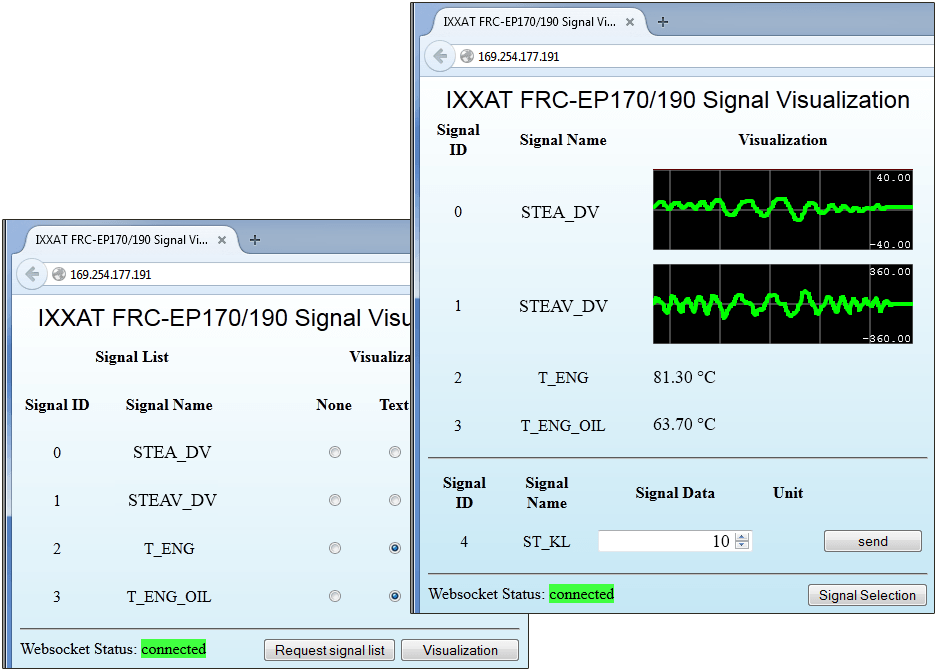
Task: Click the send button for ST_KL
Action: click(x=872, y=541)
